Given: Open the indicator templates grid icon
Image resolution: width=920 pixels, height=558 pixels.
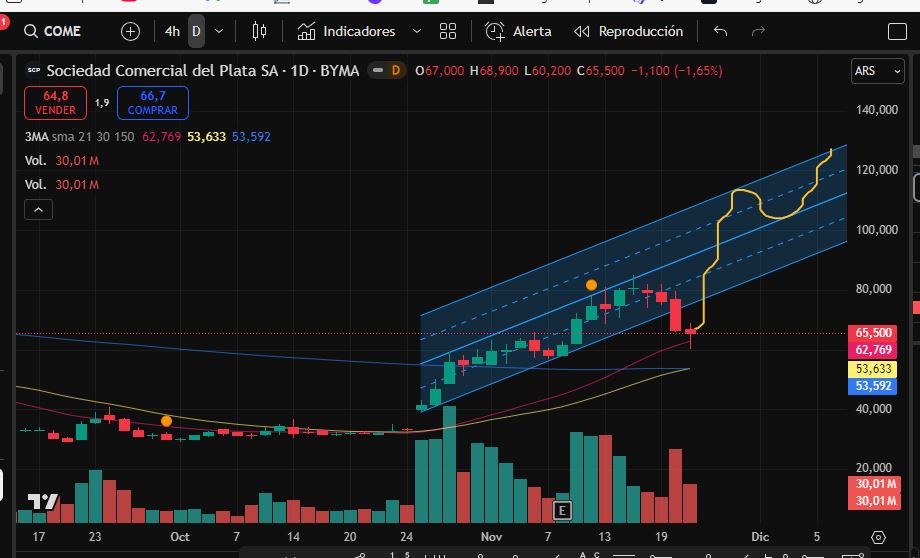Looking at the screenshot, I should (x=448, y=31).
